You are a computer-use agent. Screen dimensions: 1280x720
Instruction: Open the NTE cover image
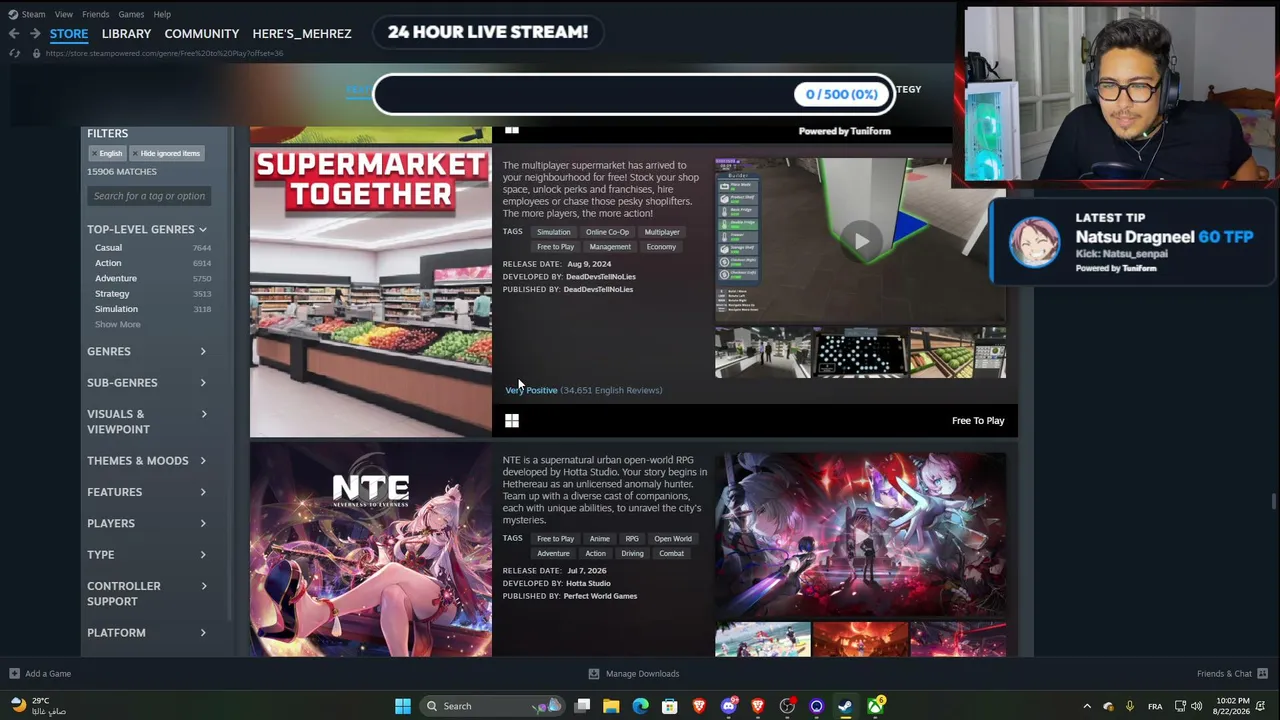coord(371,550)
